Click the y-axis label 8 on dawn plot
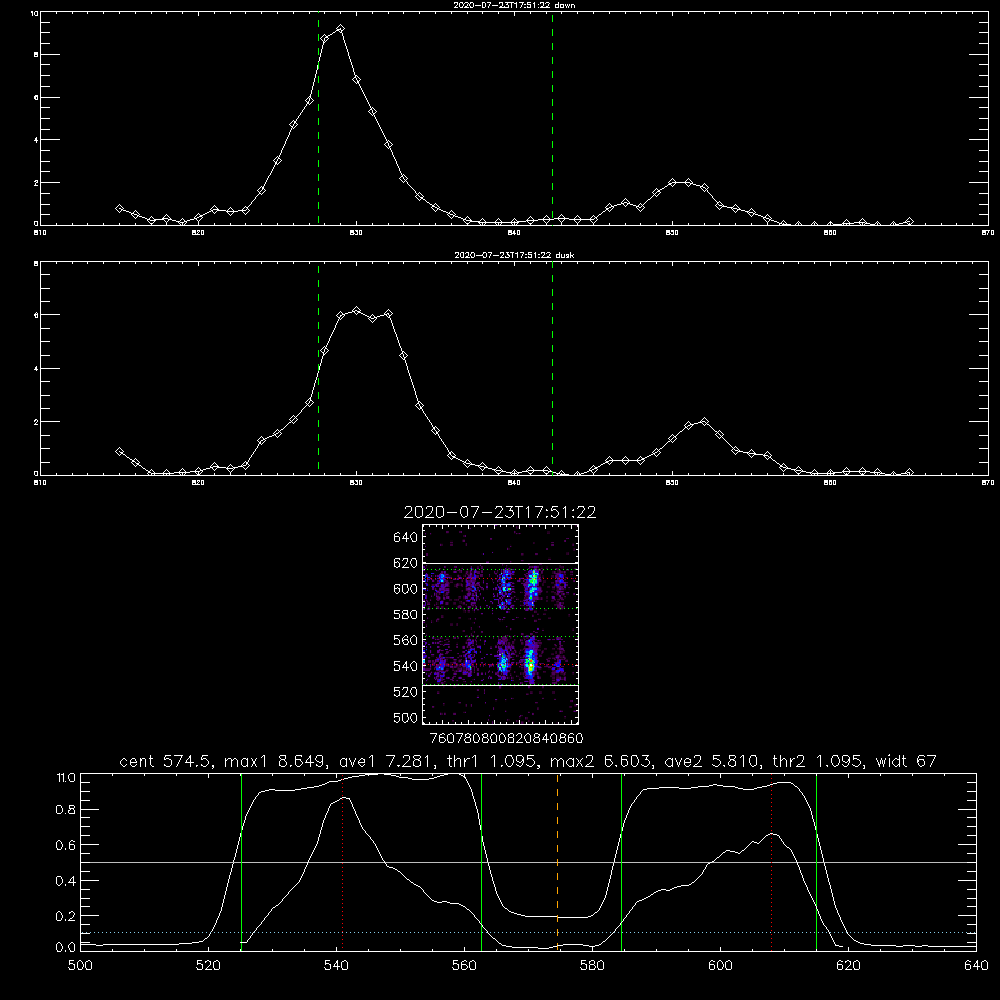Viewport: 1000px width, 1000px height. coord(36,55)
